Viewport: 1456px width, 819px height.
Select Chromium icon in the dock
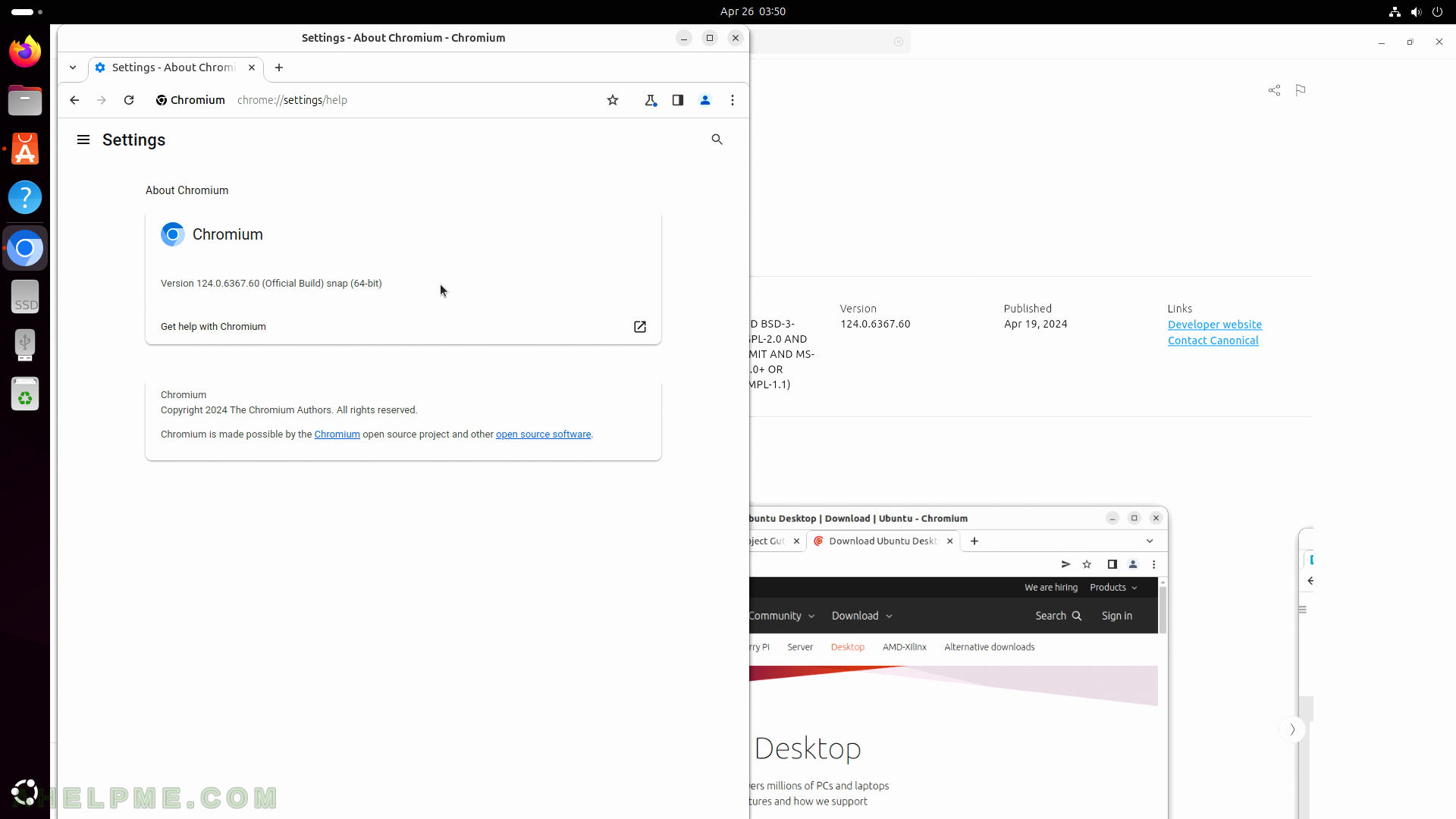point(25,248)
